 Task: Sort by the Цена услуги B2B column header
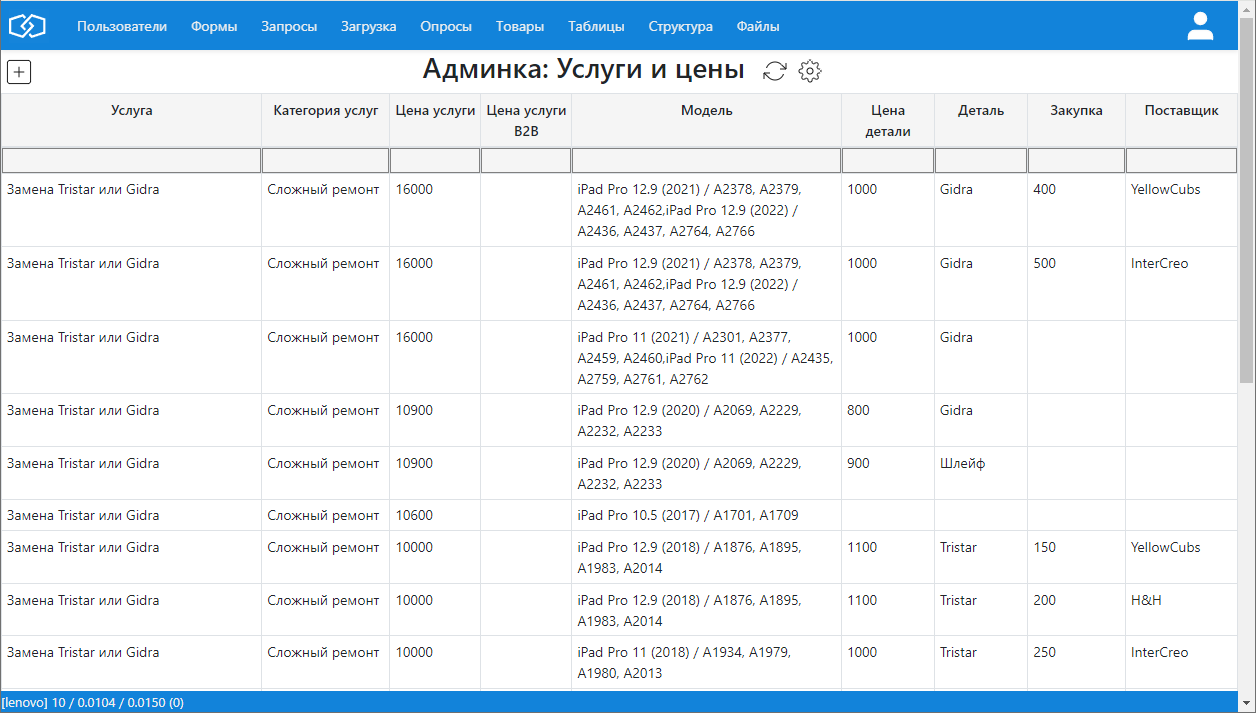point(526,121)
